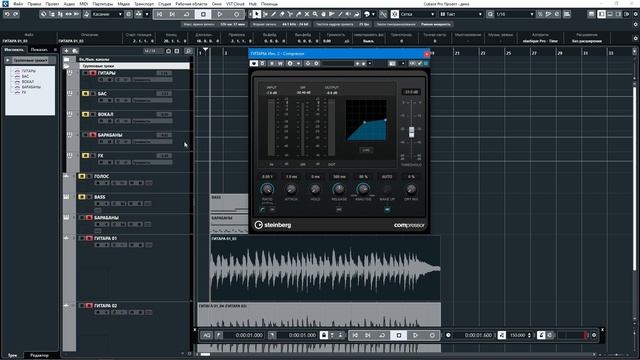The height and width of the screenshot is (360, 640).
Task: Select ВОКАЛ in inspector group list
Action: [x=28, y=82]
